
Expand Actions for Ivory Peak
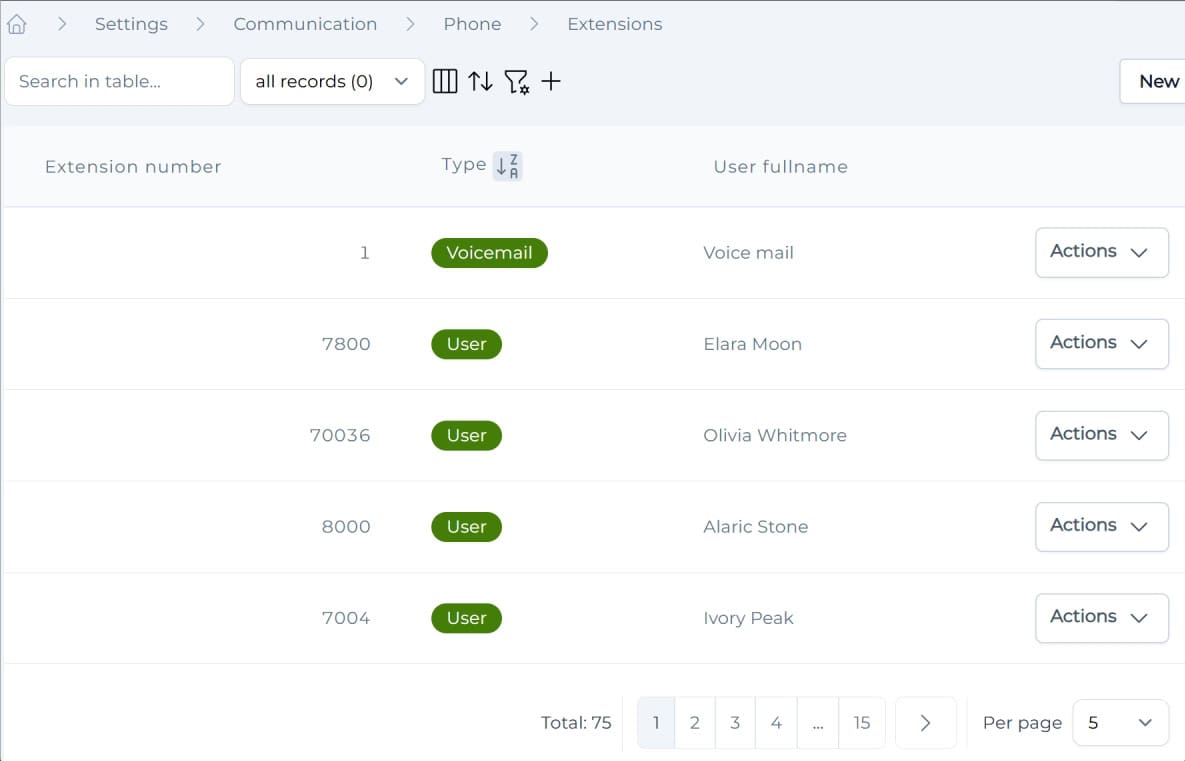click(1101, 618)
